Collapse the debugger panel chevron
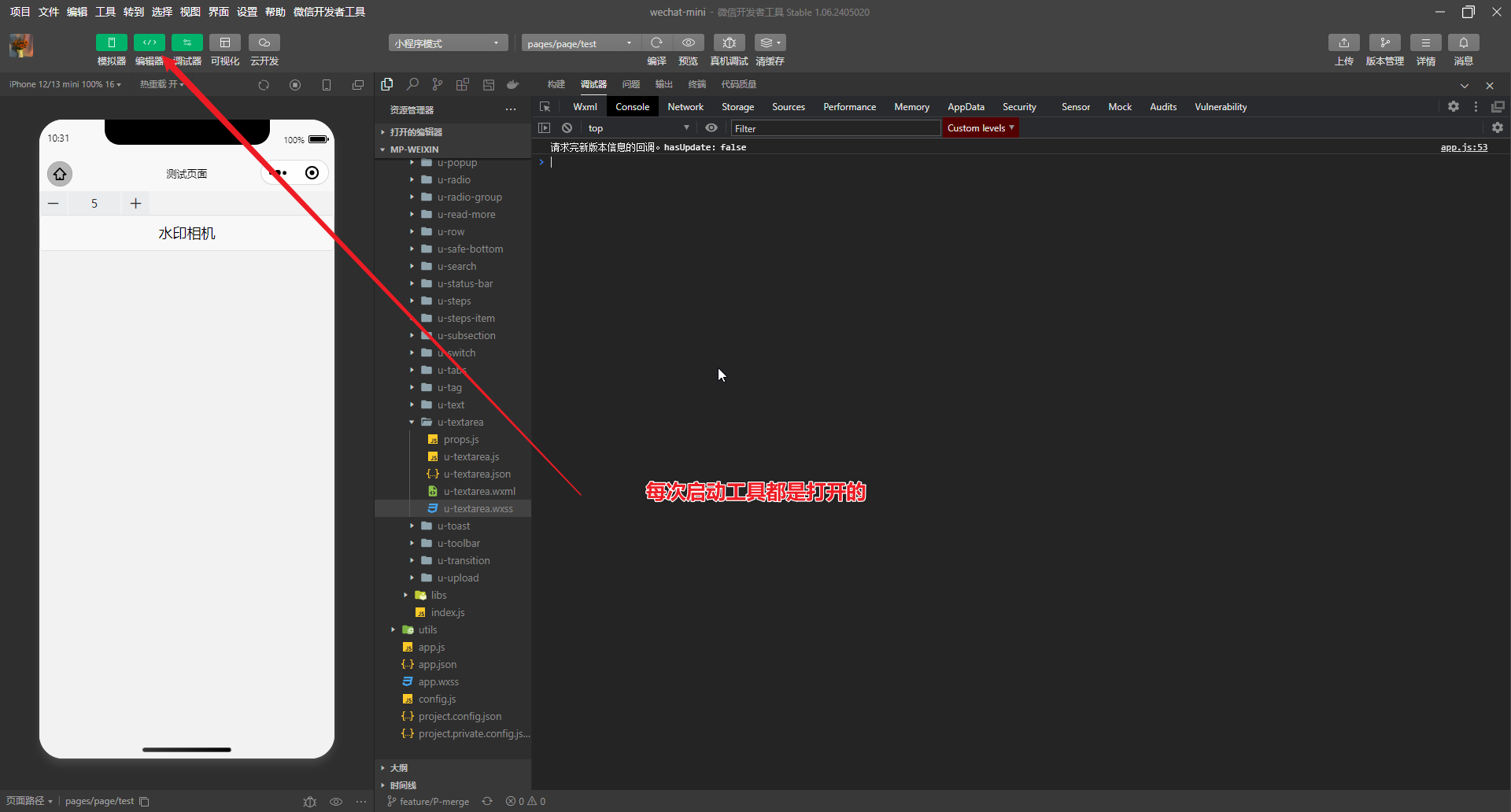The height and width of the screenshot is (812, 1511). point(1465,85)
